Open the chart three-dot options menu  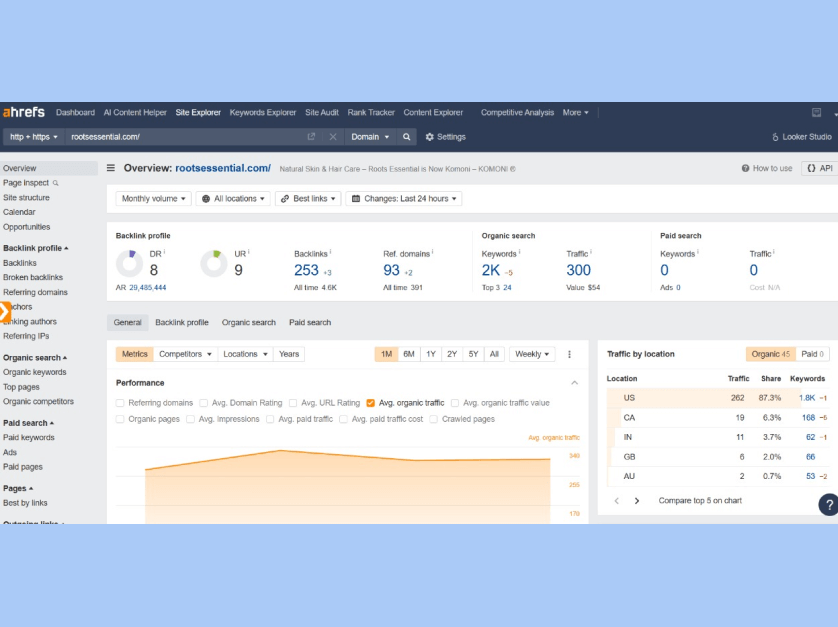pos(570,354)
